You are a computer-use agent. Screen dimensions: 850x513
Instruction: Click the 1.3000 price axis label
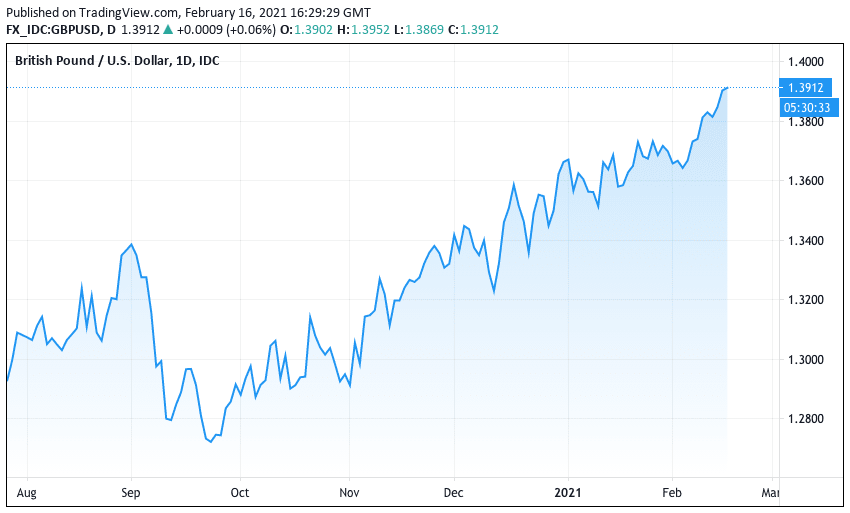pos(806,359)
